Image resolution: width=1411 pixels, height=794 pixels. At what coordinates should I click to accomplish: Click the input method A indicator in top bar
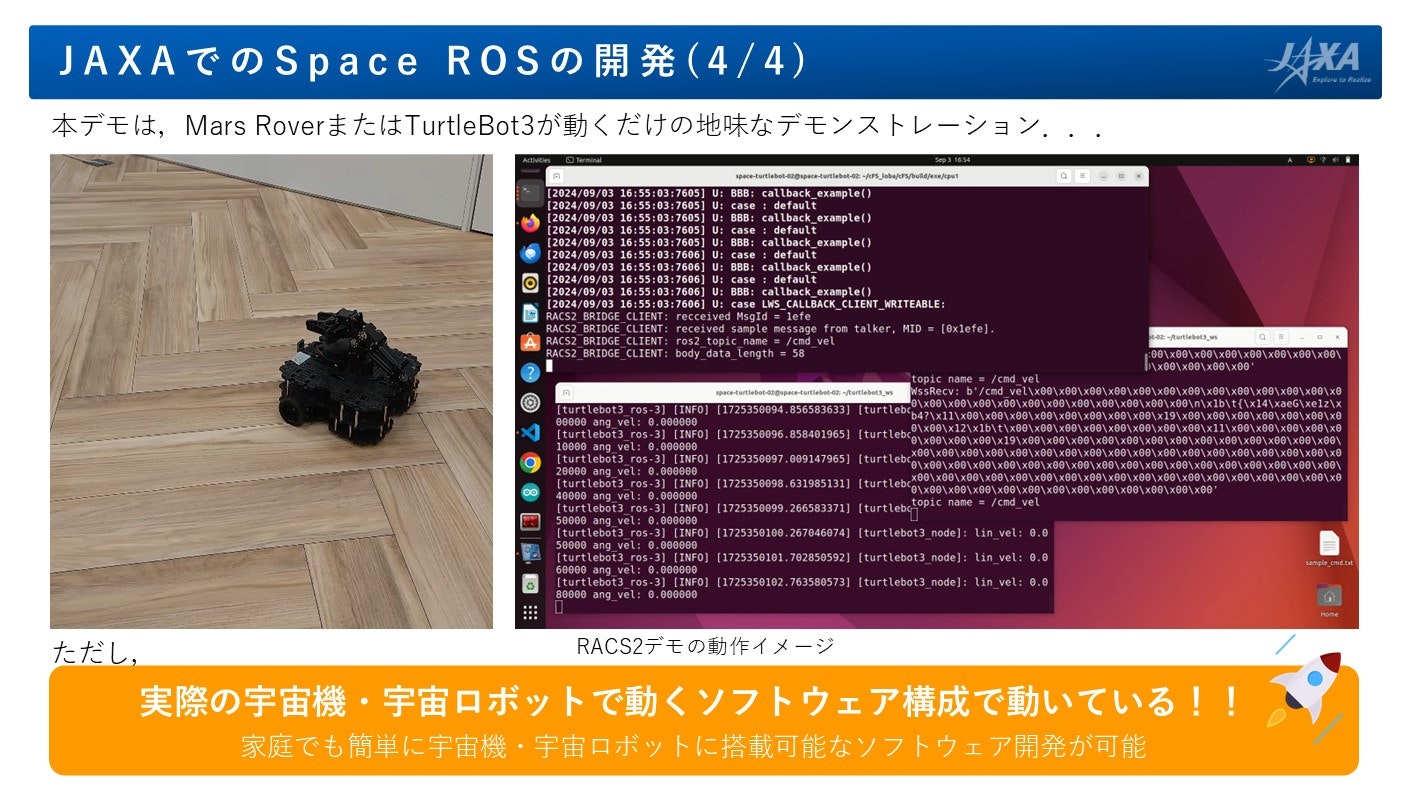(x=1289, y=160)
